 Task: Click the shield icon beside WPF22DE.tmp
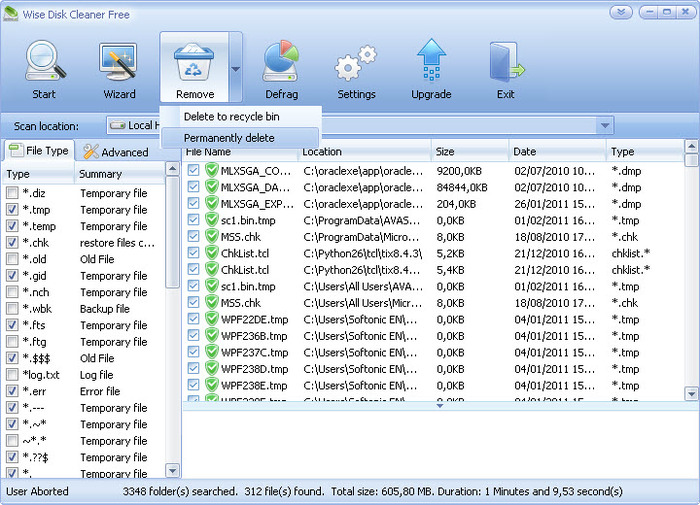point(211,319)
